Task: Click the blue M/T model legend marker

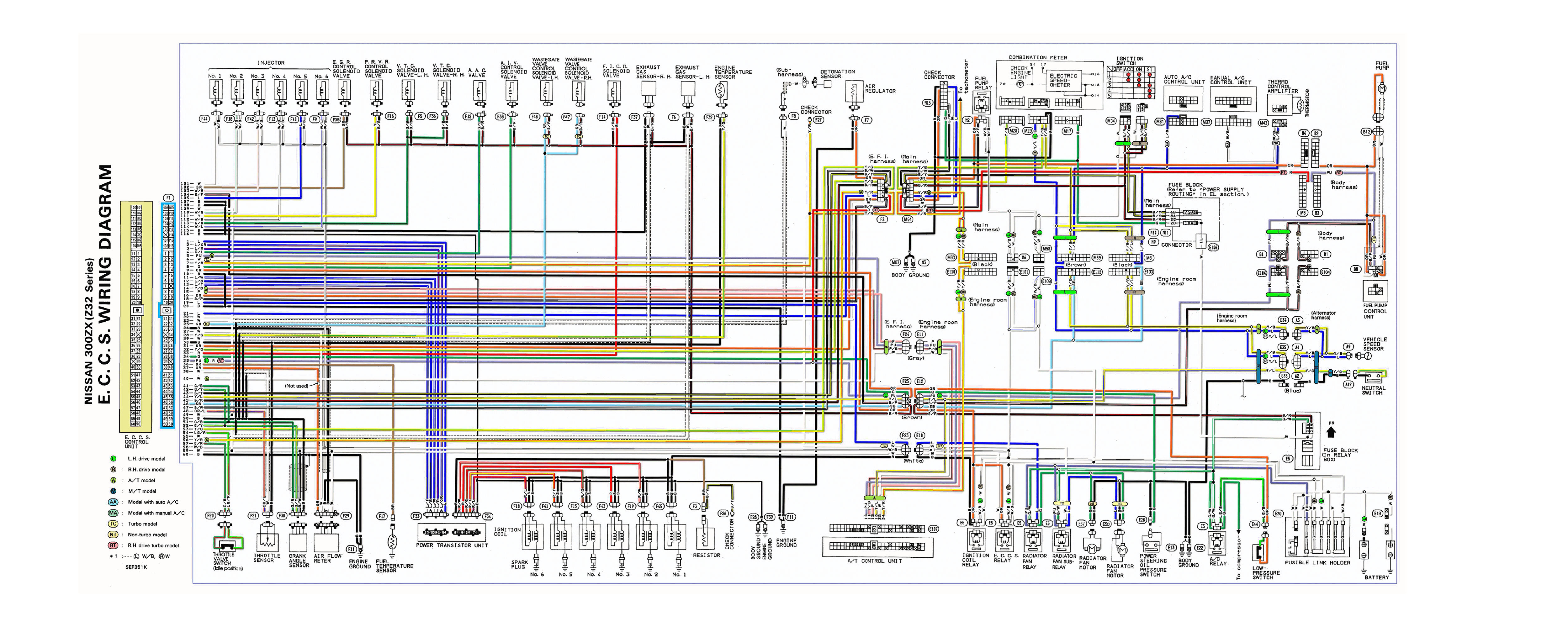Action: pos(113,491)
